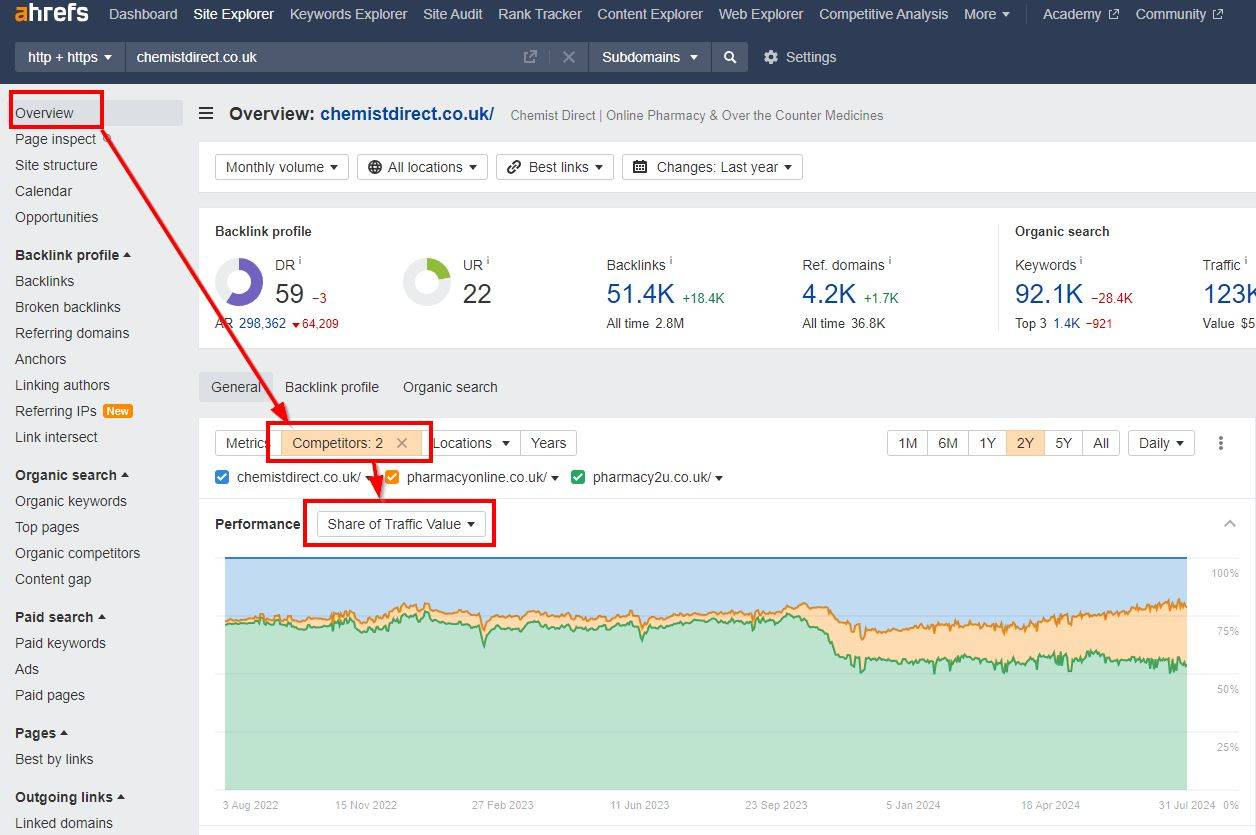Open Page inspect in sidebar

pyautogui.click(x=56, y=139)
